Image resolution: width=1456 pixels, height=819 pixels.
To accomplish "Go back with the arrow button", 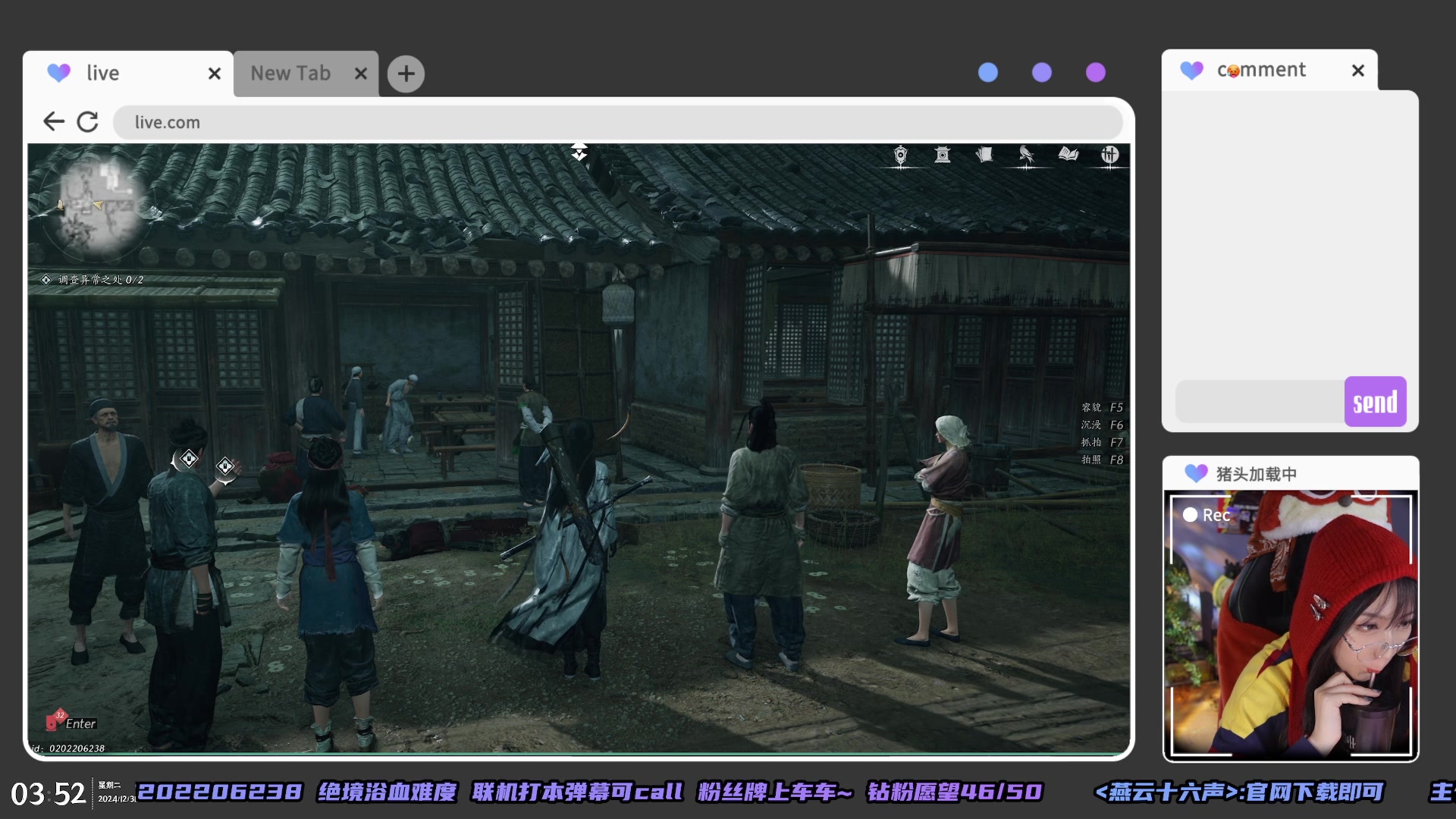I will click(x=54, y=121).
